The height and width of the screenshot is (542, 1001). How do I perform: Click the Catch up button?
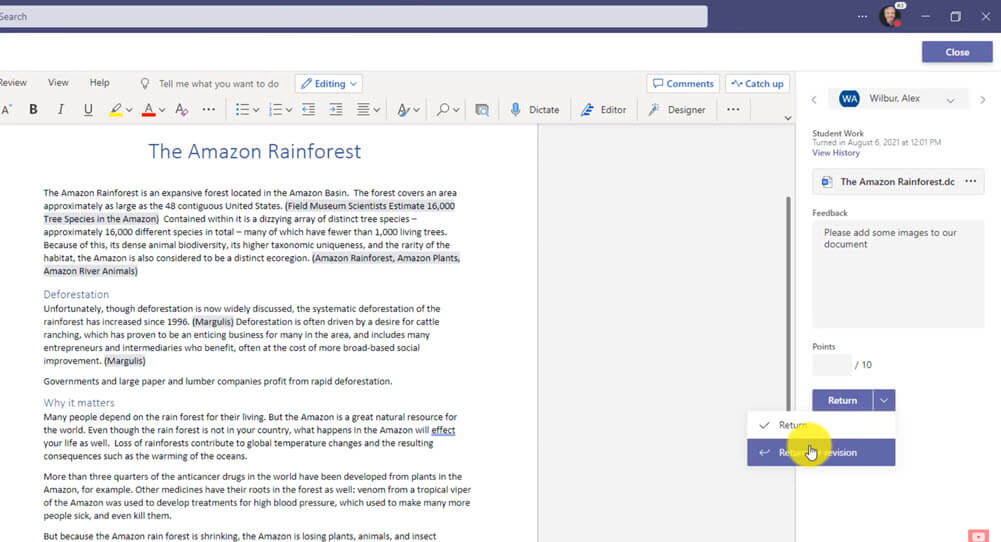click(x=757, y=84)
